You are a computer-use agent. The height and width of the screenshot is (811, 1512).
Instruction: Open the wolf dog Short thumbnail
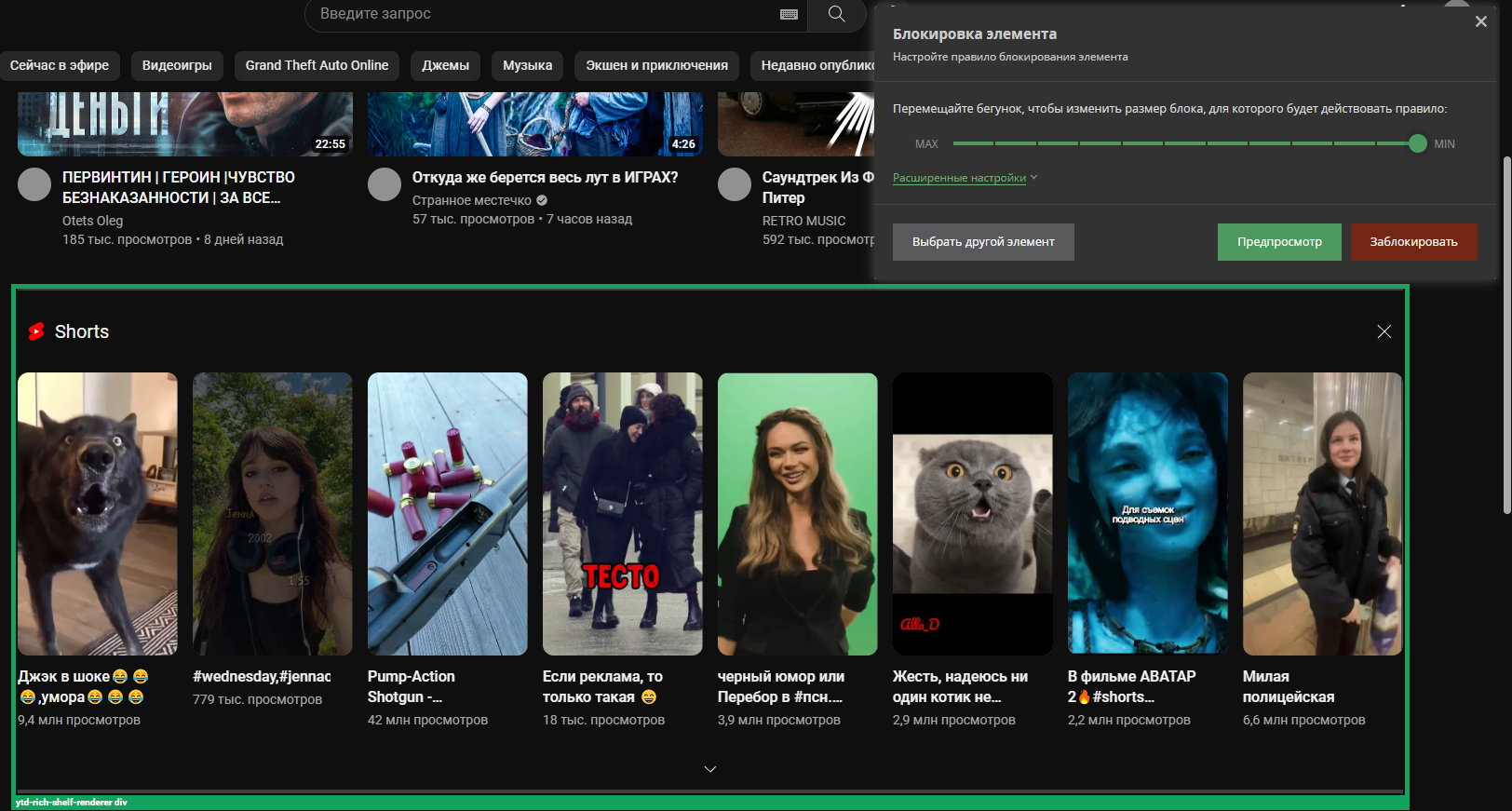click(x=98, y=514)
